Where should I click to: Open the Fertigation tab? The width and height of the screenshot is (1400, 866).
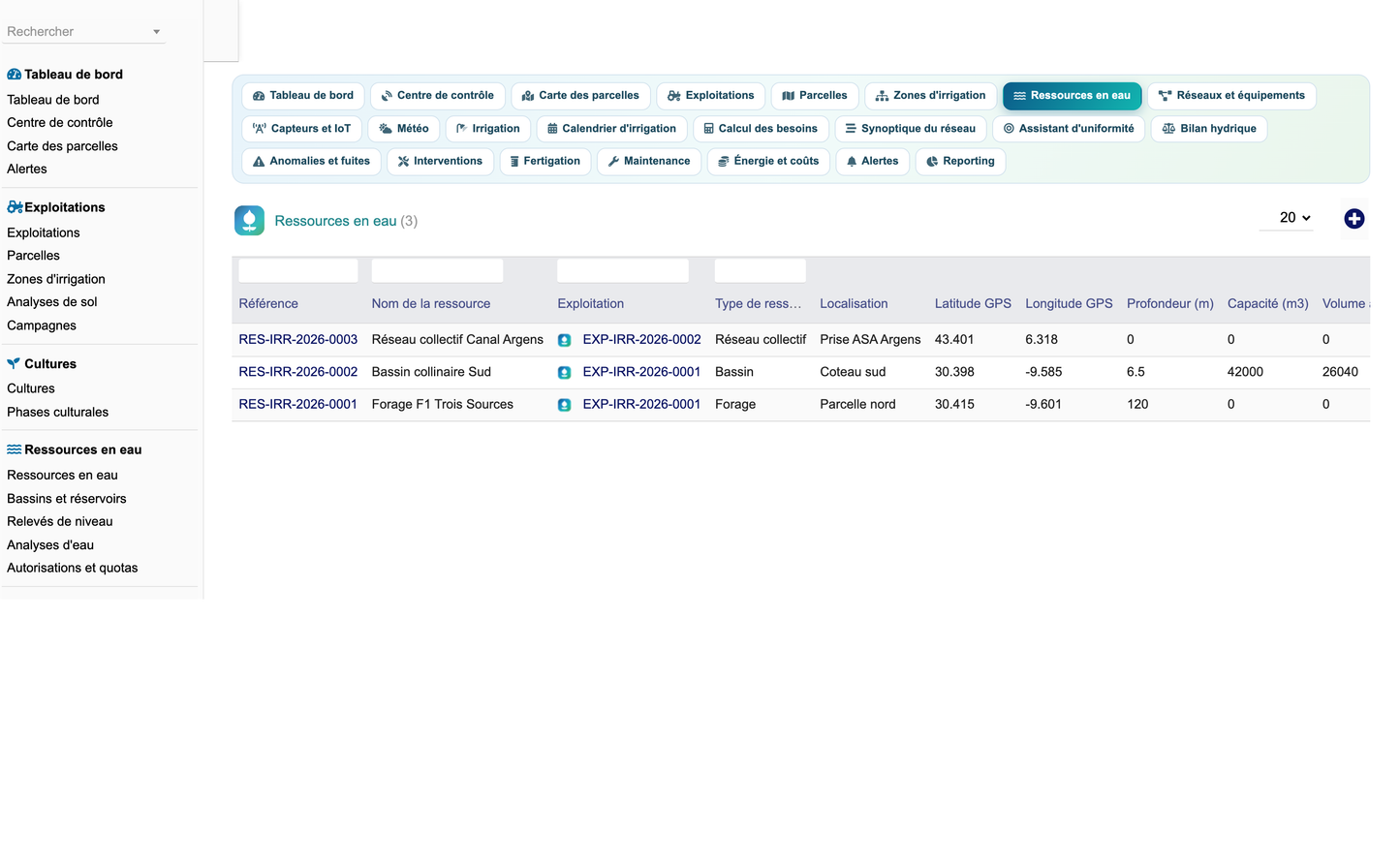coord(544,162)
